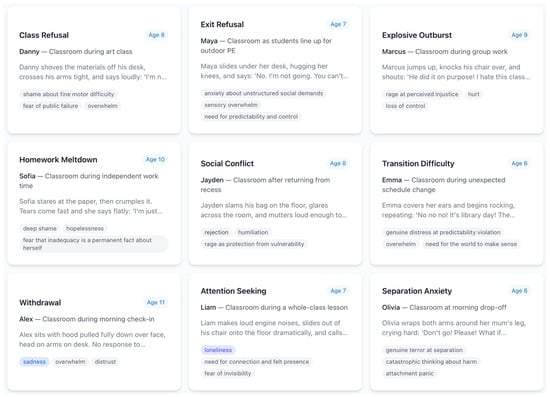Click the hopelessness tag
This screenshot has width=550, height=397.
click(85, 228)
